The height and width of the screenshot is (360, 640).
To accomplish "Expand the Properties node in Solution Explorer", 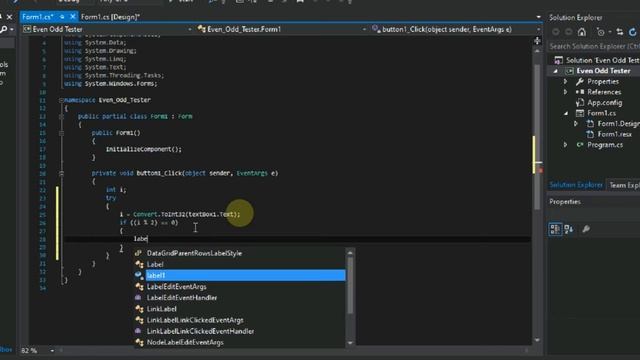I will [x=565, y=82].
